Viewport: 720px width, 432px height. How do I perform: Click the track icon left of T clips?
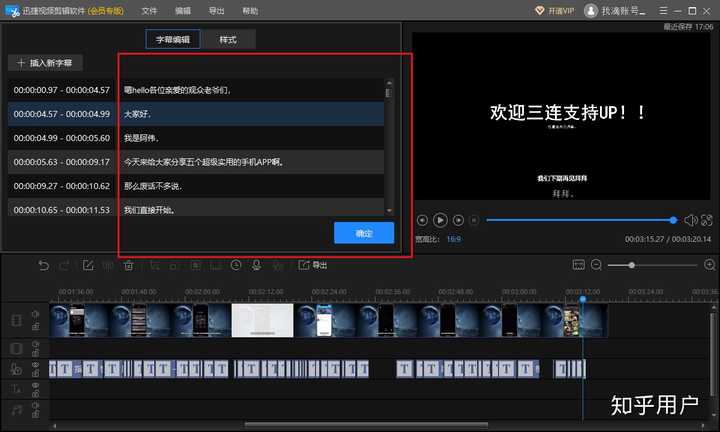pos(16,369)
